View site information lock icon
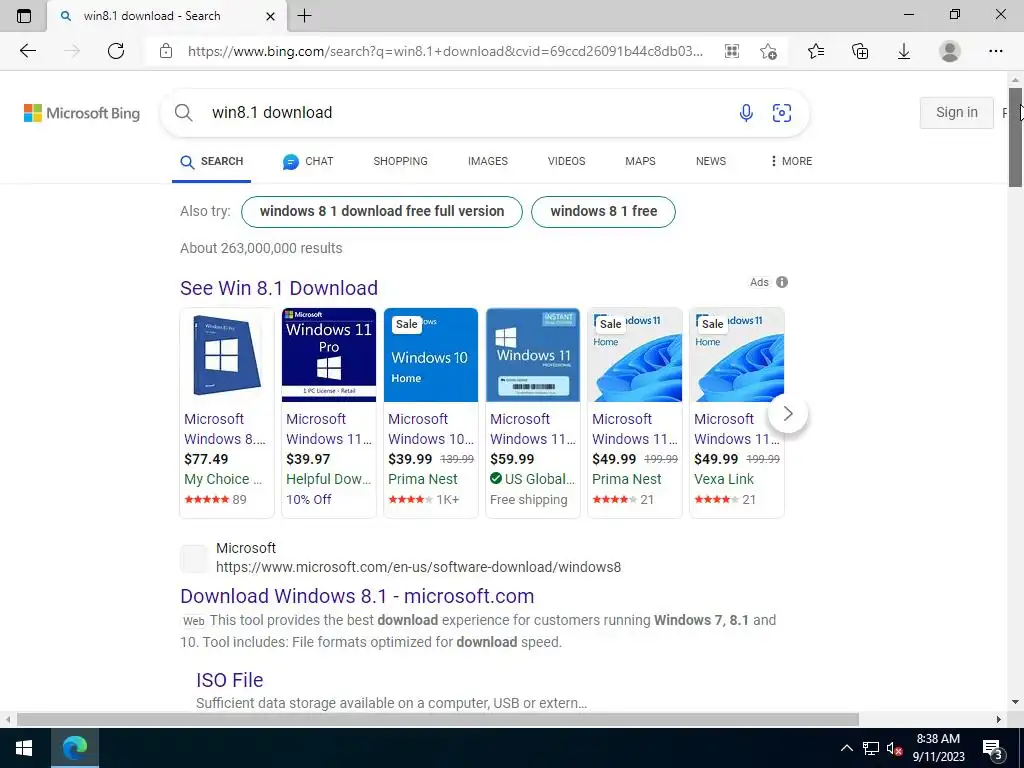 pos(166,51)
